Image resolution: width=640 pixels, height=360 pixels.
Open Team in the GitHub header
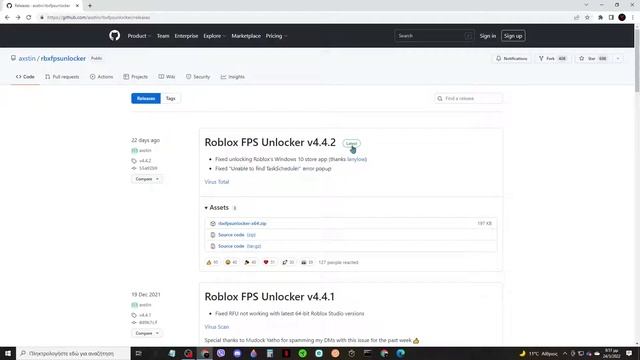point(163,36)
